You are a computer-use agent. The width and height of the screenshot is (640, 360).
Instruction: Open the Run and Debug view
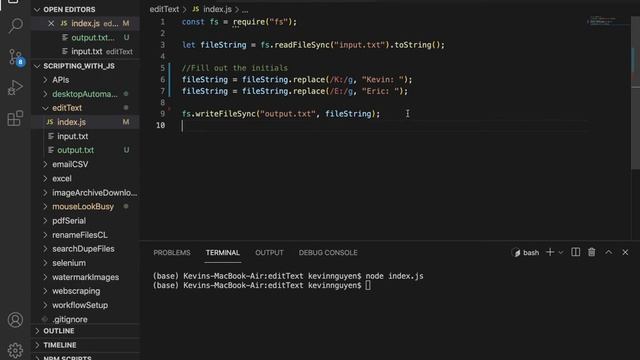[x=15, y=88]
